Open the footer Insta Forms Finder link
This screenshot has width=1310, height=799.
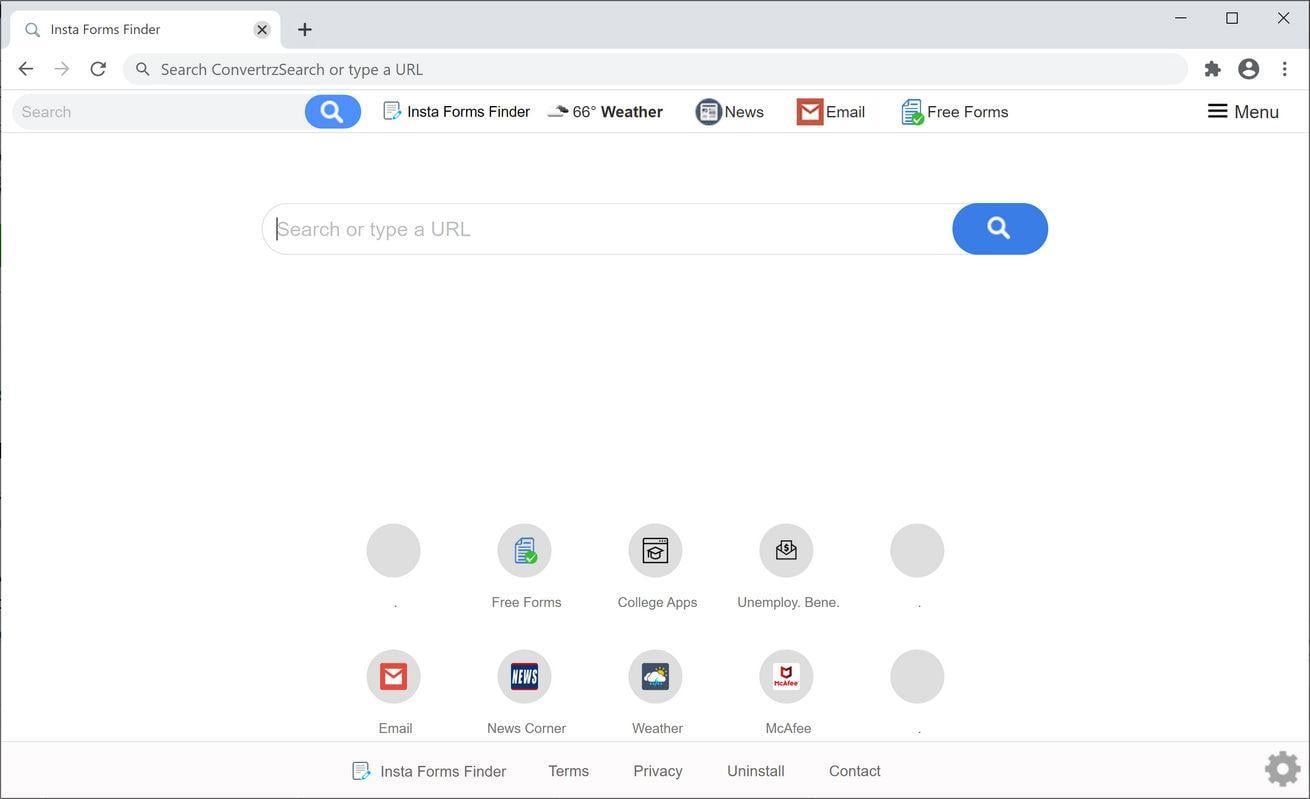[x=429, y=771]
